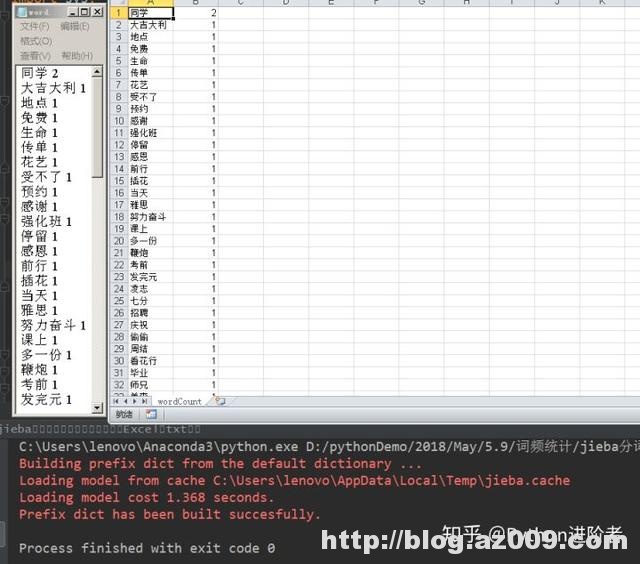Click the line 发完元 1 in Notepad
Viewport: 640px width, 564px height.
pos(46,400)
